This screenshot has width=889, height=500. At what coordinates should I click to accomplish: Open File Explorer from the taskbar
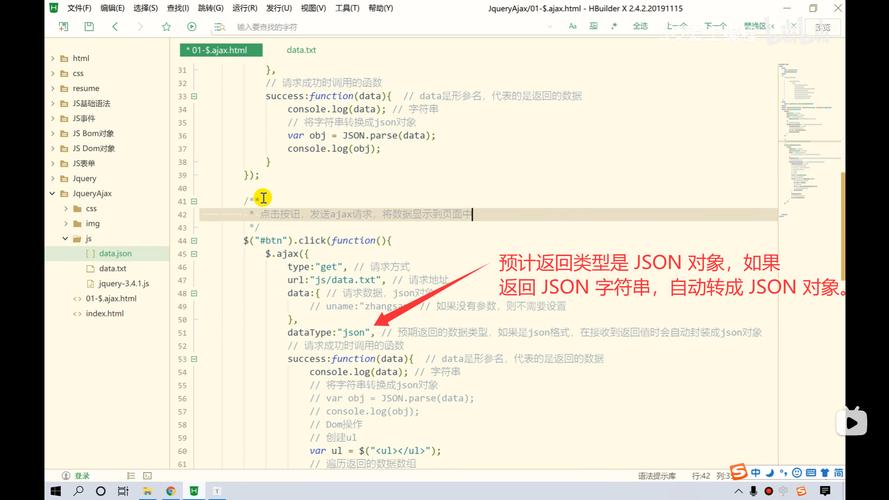(x=147, y=491)
